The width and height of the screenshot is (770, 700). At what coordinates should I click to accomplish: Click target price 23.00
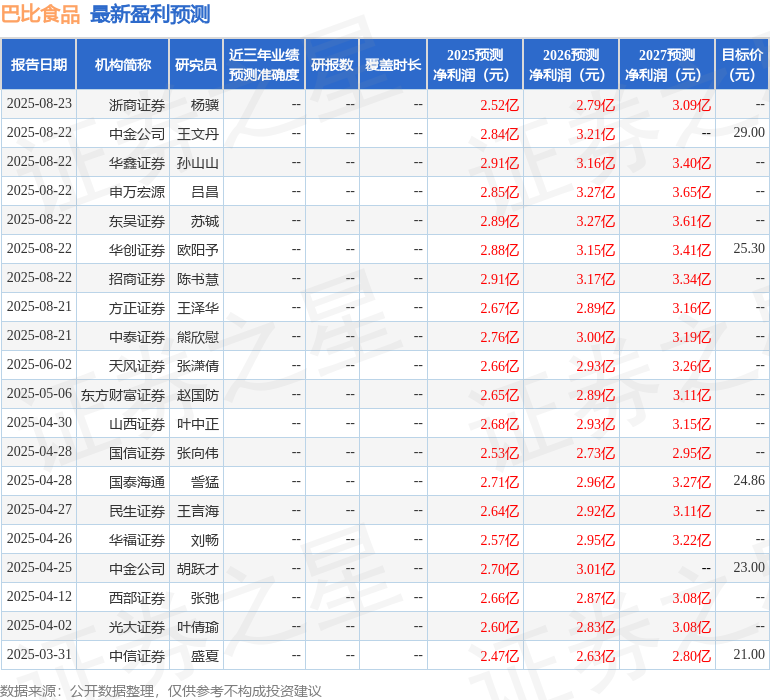coord(749,567)
